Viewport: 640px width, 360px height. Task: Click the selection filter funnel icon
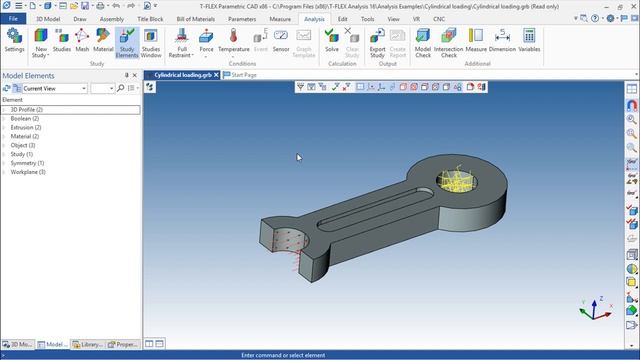click(300, 87)
